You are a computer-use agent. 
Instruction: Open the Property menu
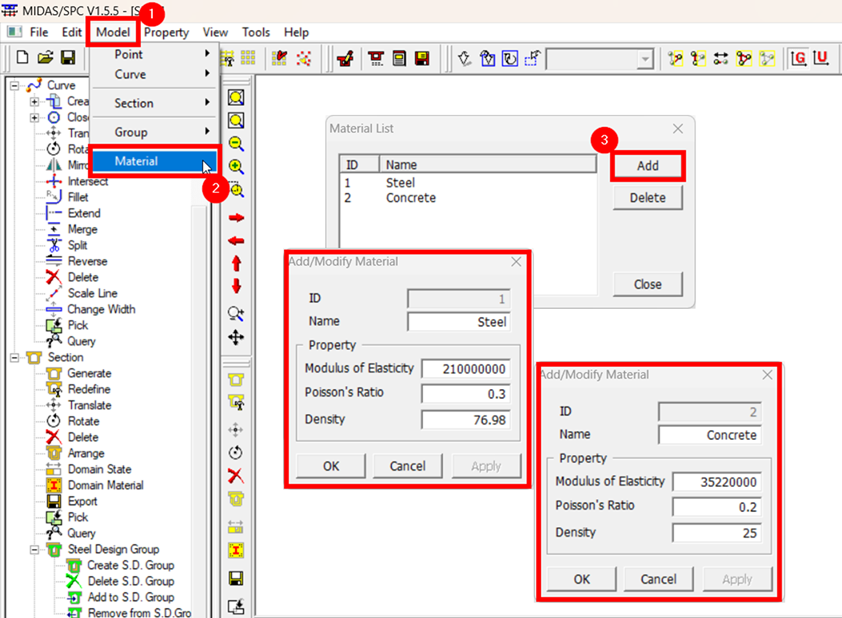click(x=166, y=32)
